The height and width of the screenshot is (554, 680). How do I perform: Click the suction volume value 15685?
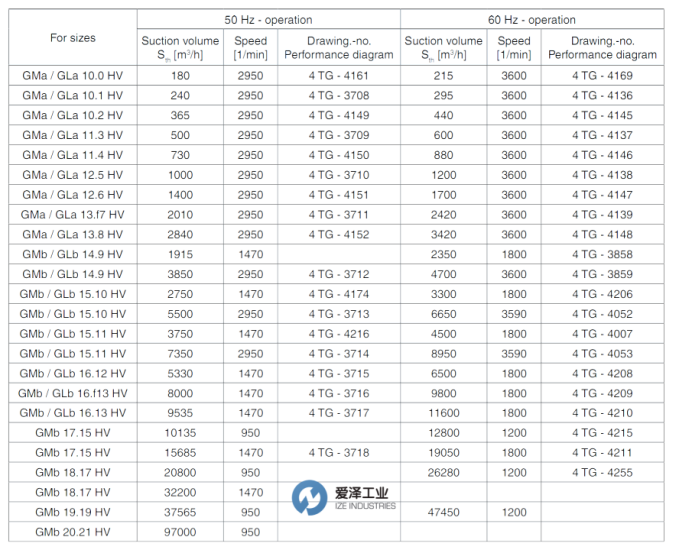click(180, 453)
